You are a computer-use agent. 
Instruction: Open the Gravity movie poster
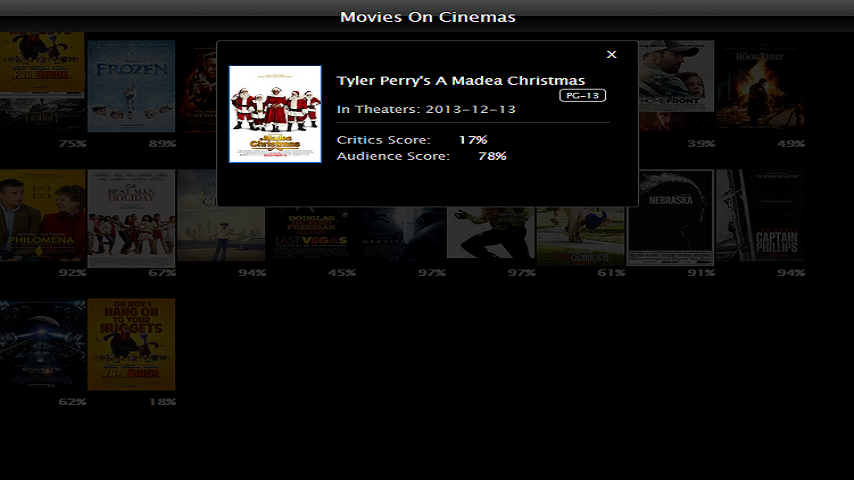tap(401, 234)
